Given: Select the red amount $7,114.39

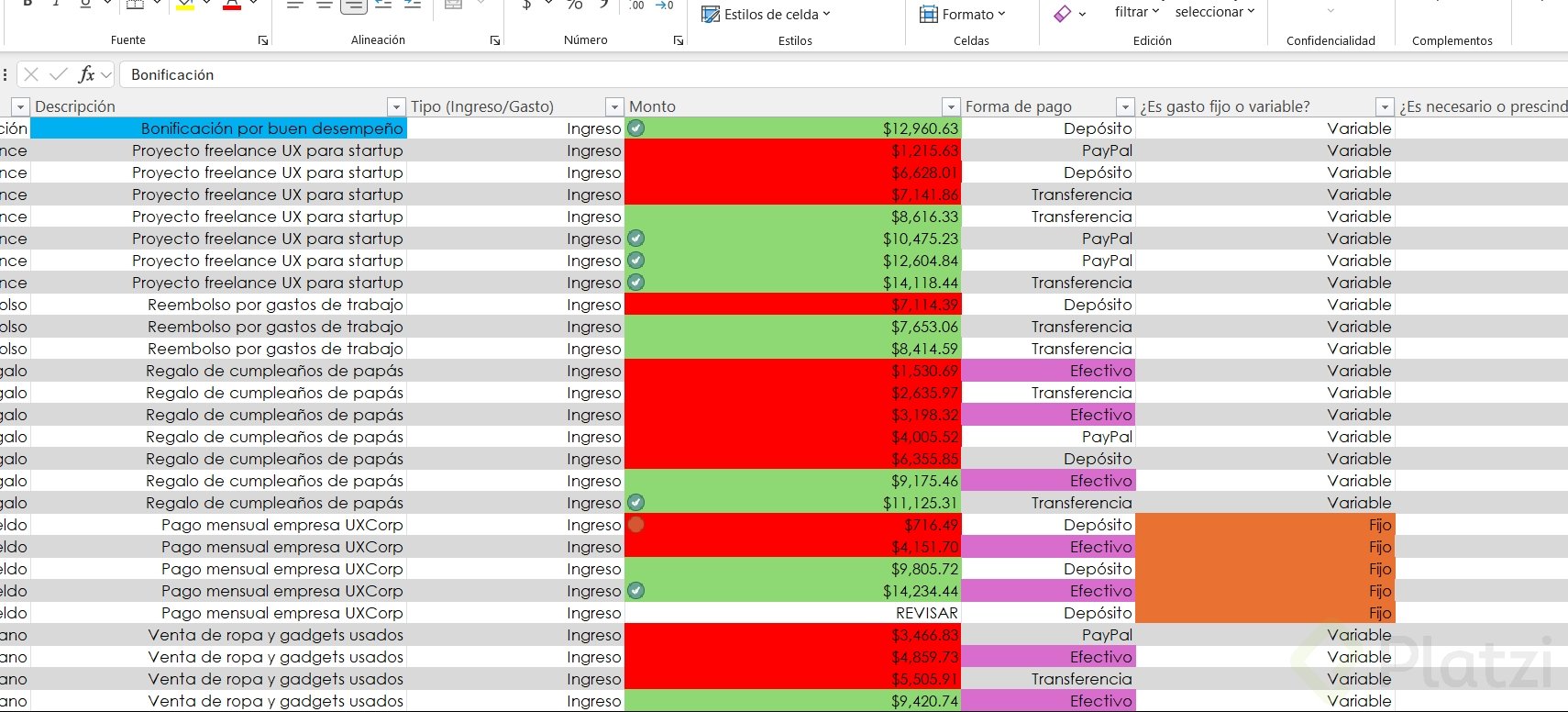Looking at the screenshot, I should 793,305.
